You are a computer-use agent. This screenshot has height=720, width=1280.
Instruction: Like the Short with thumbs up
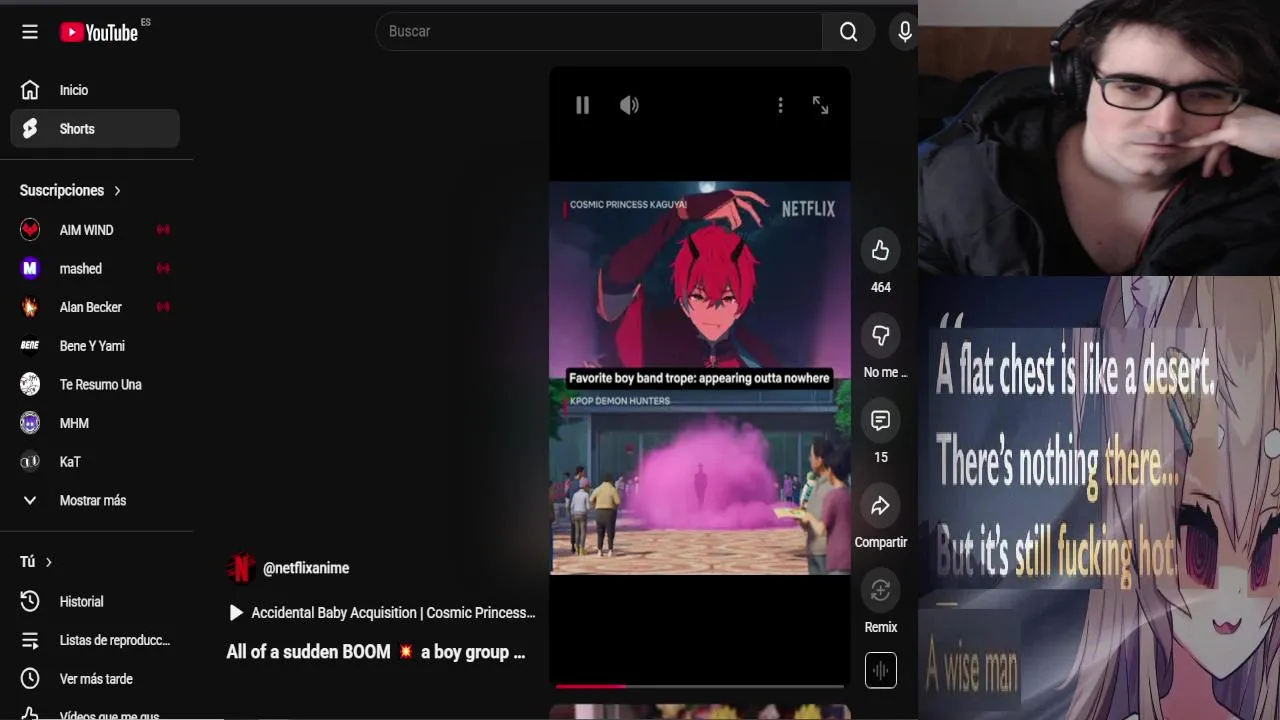pos(880,250)
